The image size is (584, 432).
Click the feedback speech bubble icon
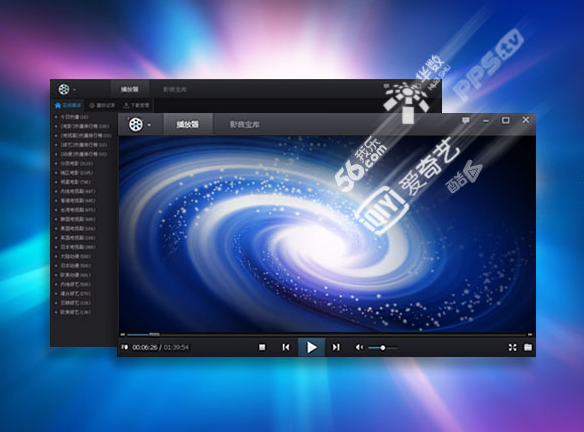coord(466,120)
